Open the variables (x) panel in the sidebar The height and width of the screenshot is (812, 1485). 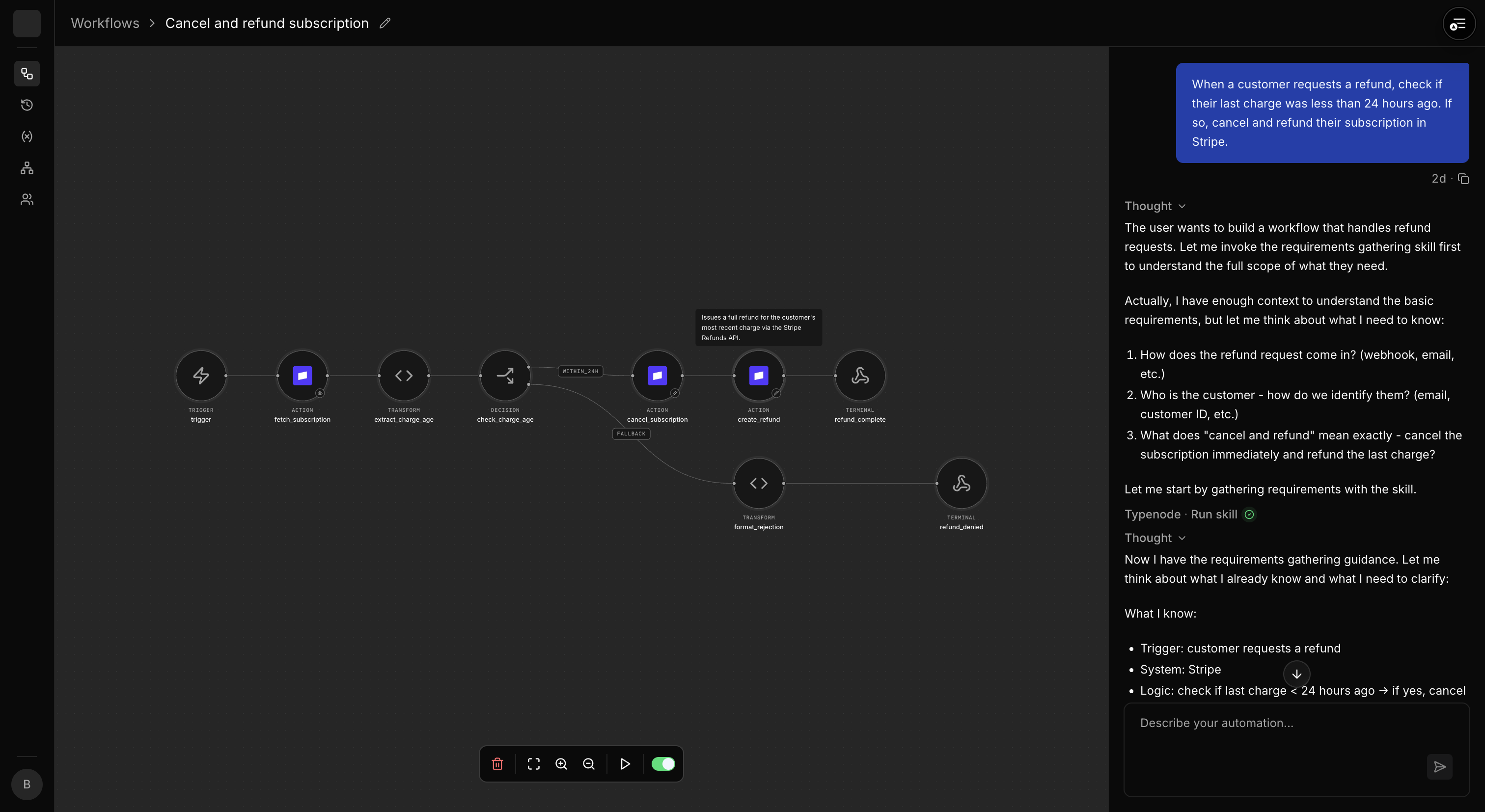point(27,136)
